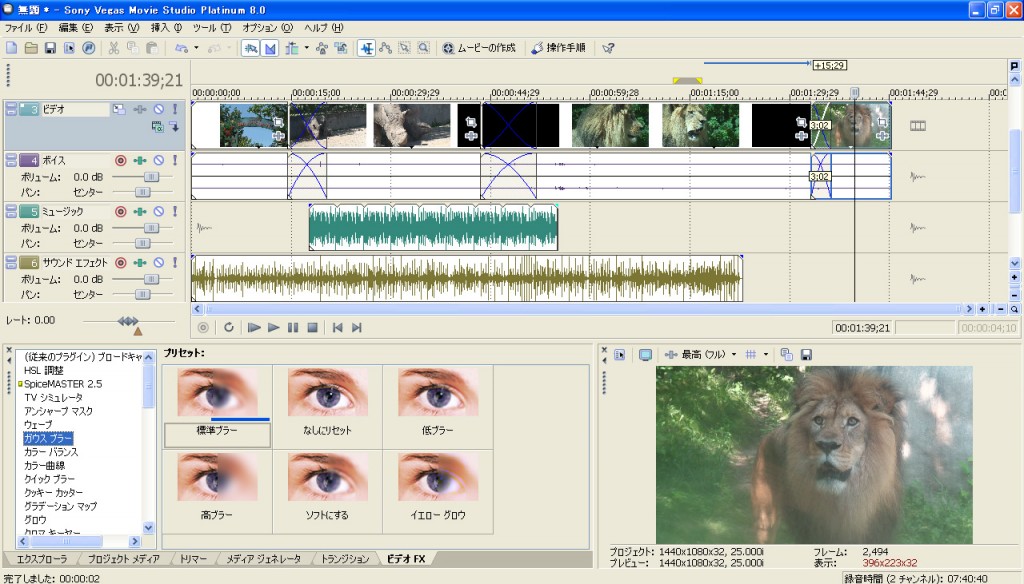Arm サウンド エフェクト track for recording
Screen dimensions: 1024x584
(x=120, y=262)
